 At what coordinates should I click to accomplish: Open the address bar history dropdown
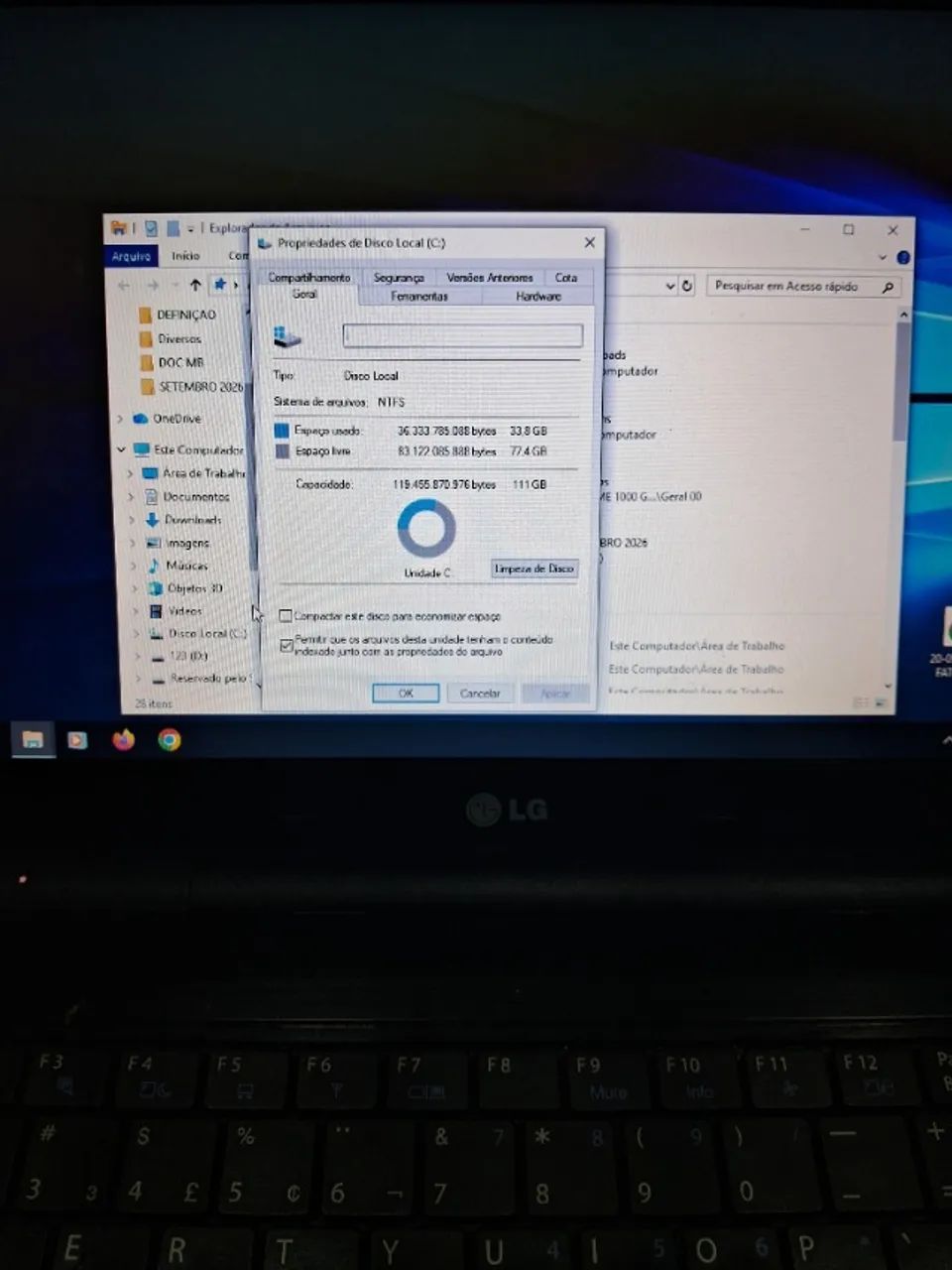click(670, 286)
